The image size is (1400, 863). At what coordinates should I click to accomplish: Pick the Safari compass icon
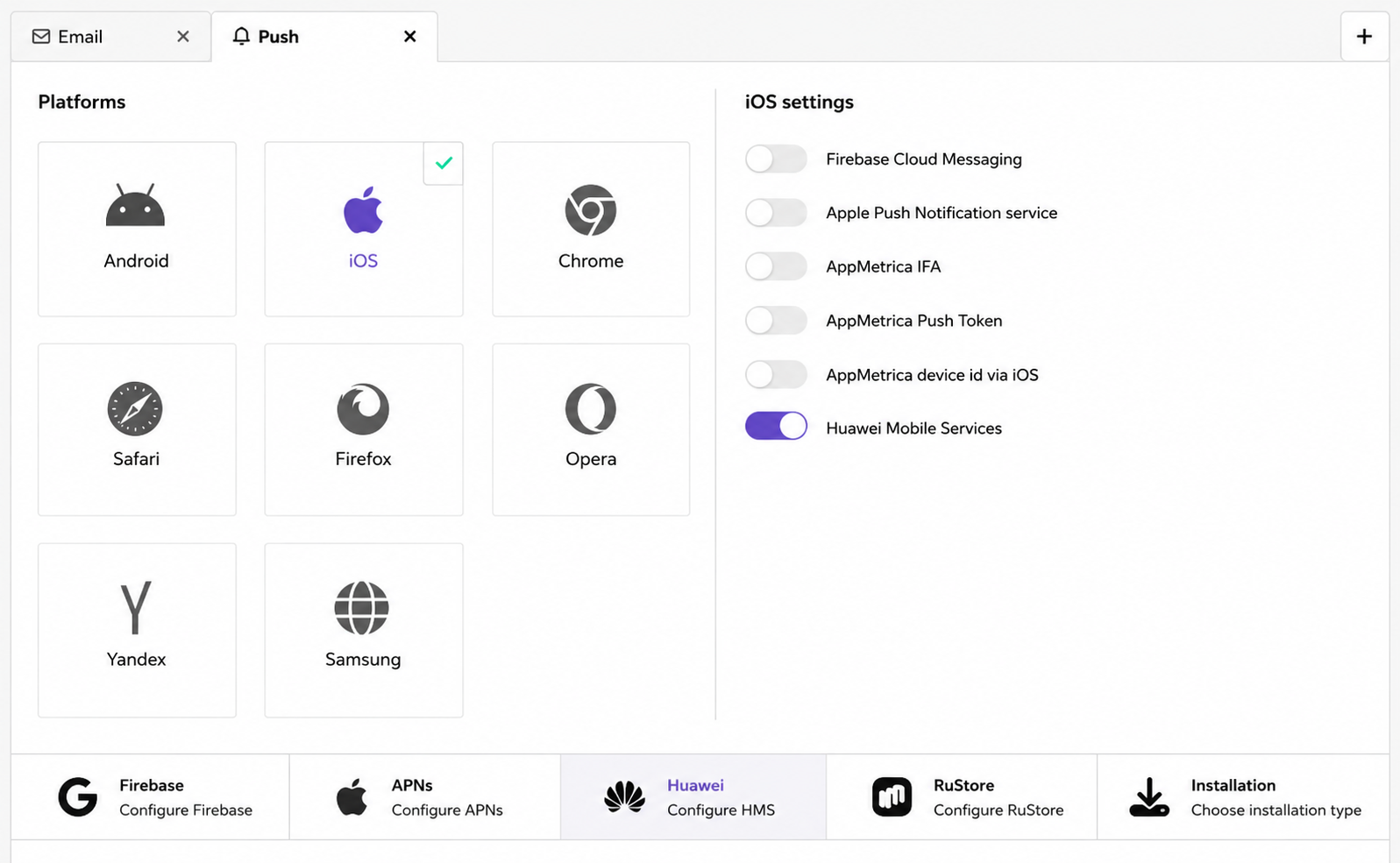pos(135,408)
